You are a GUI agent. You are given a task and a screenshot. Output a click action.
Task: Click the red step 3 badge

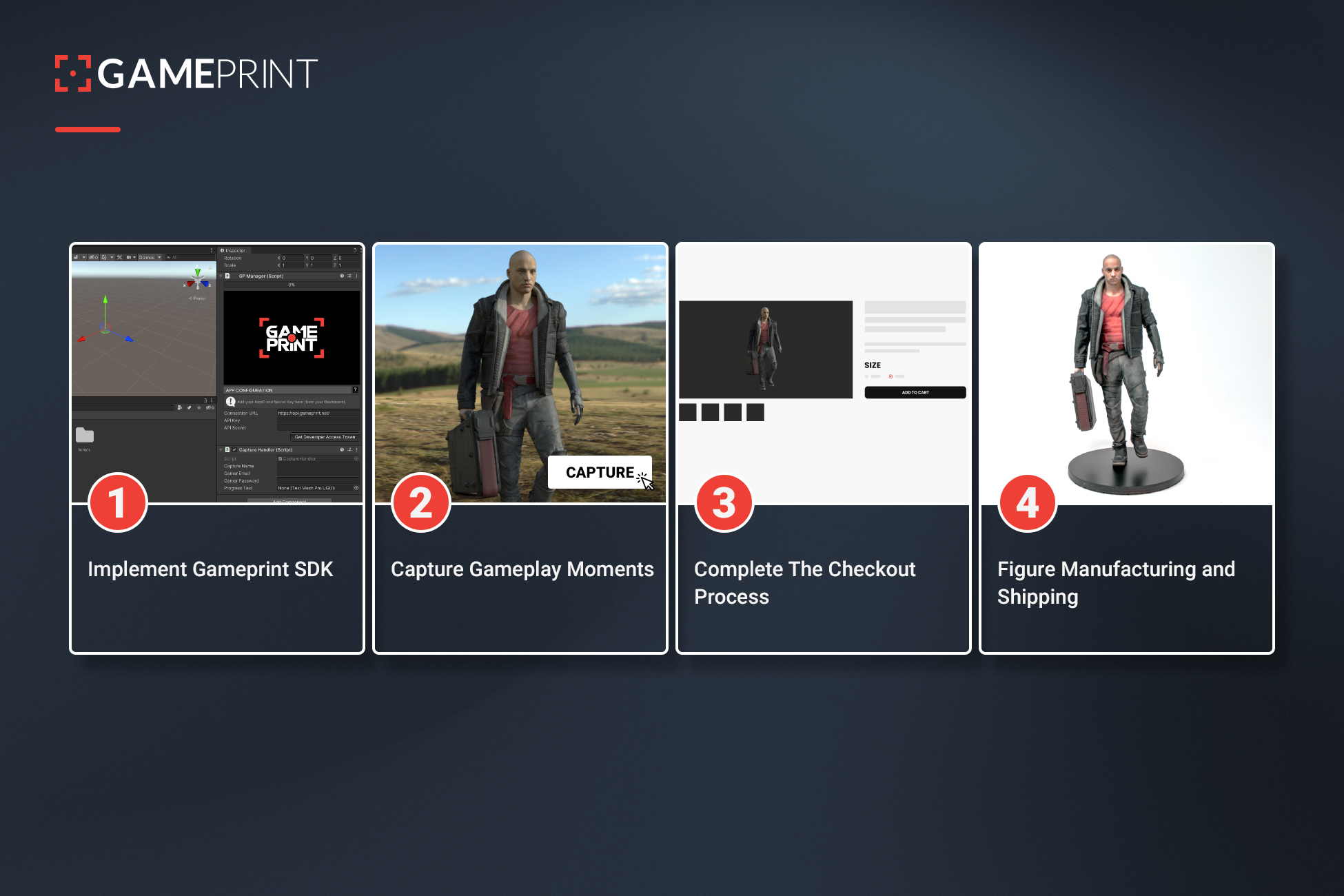724,502
